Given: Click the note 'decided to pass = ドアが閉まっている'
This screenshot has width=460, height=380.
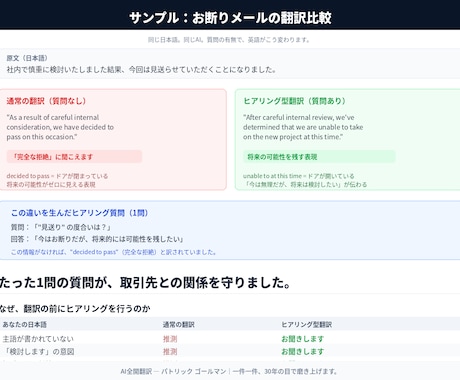Looking at the screenshot, I should [57, 176].
